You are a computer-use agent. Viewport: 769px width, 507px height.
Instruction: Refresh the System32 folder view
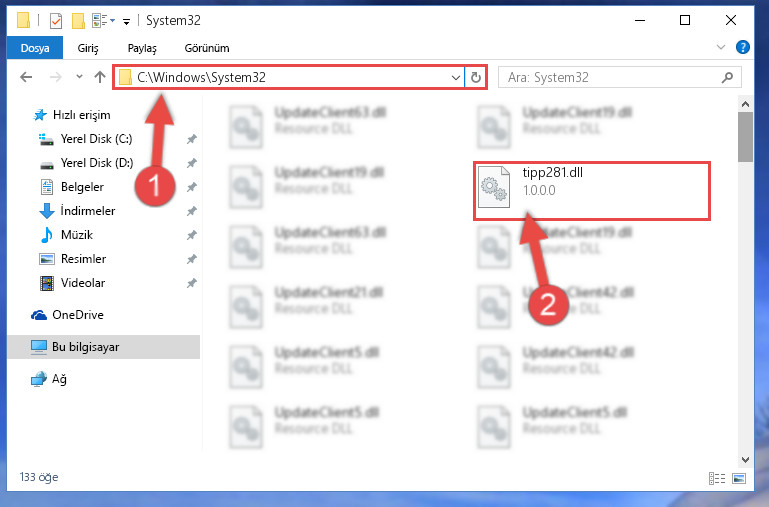[x=476, y=77]
